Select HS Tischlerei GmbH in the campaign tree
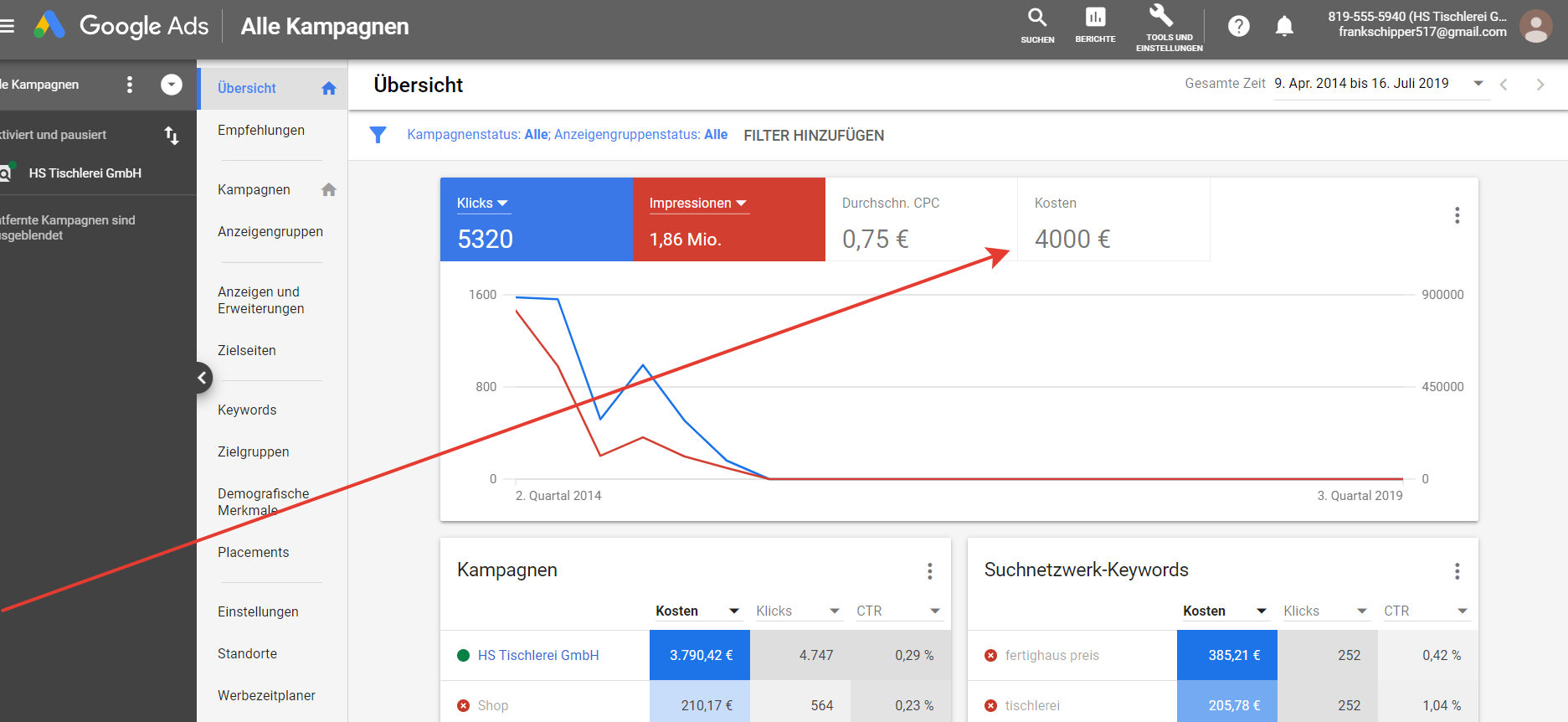This screenshot has width=1568, height=722. [x=85, y=173]
